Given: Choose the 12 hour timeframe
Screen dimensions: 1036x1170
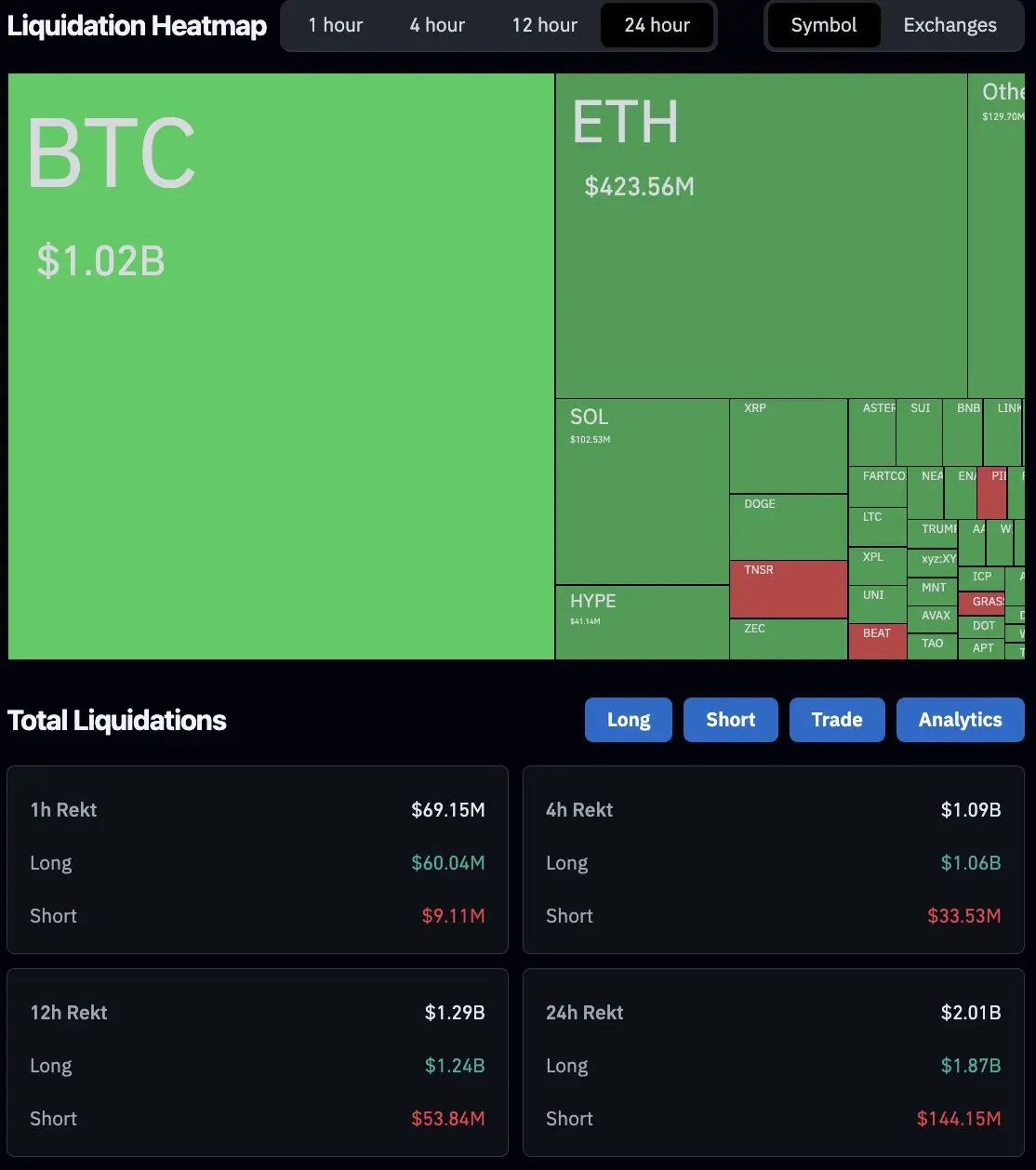Looking at the screenshot, I should pos(545,25).
